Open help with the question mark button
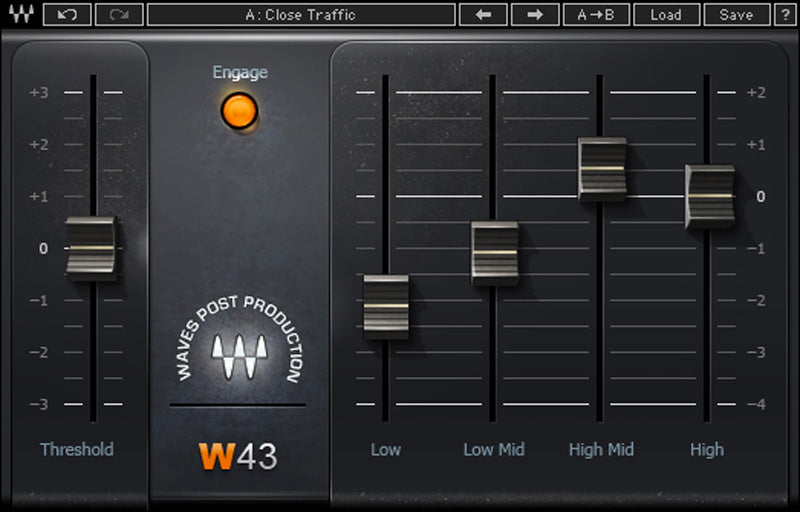This screenshot has width=800, height=512. click(786, 14)
